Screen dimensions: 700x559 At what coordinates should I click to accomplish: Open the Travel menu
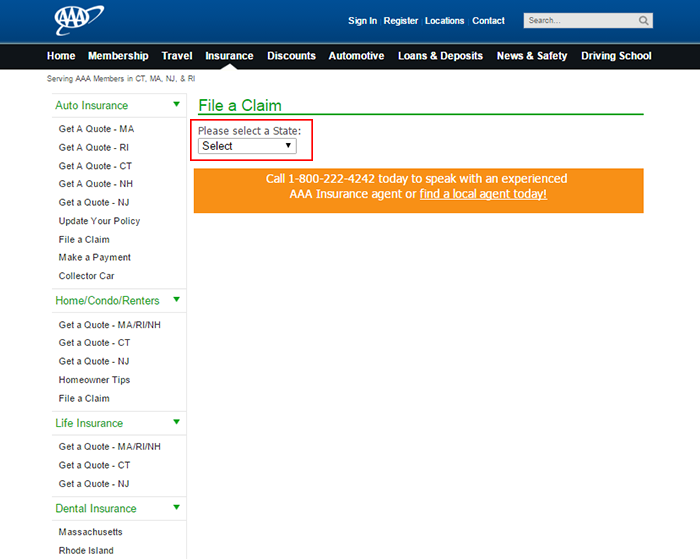(177, 56)
